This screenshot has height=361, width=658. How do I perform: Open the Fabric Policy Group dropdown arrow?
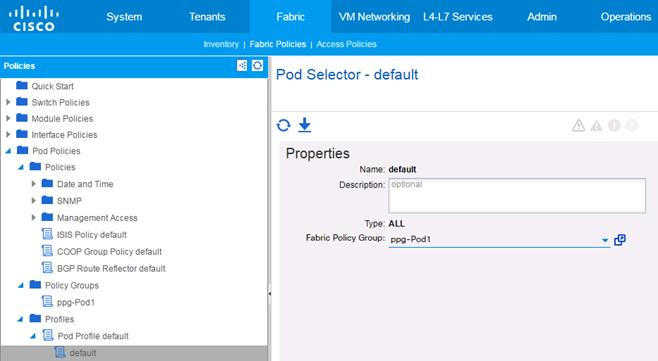tap(605, 240)
